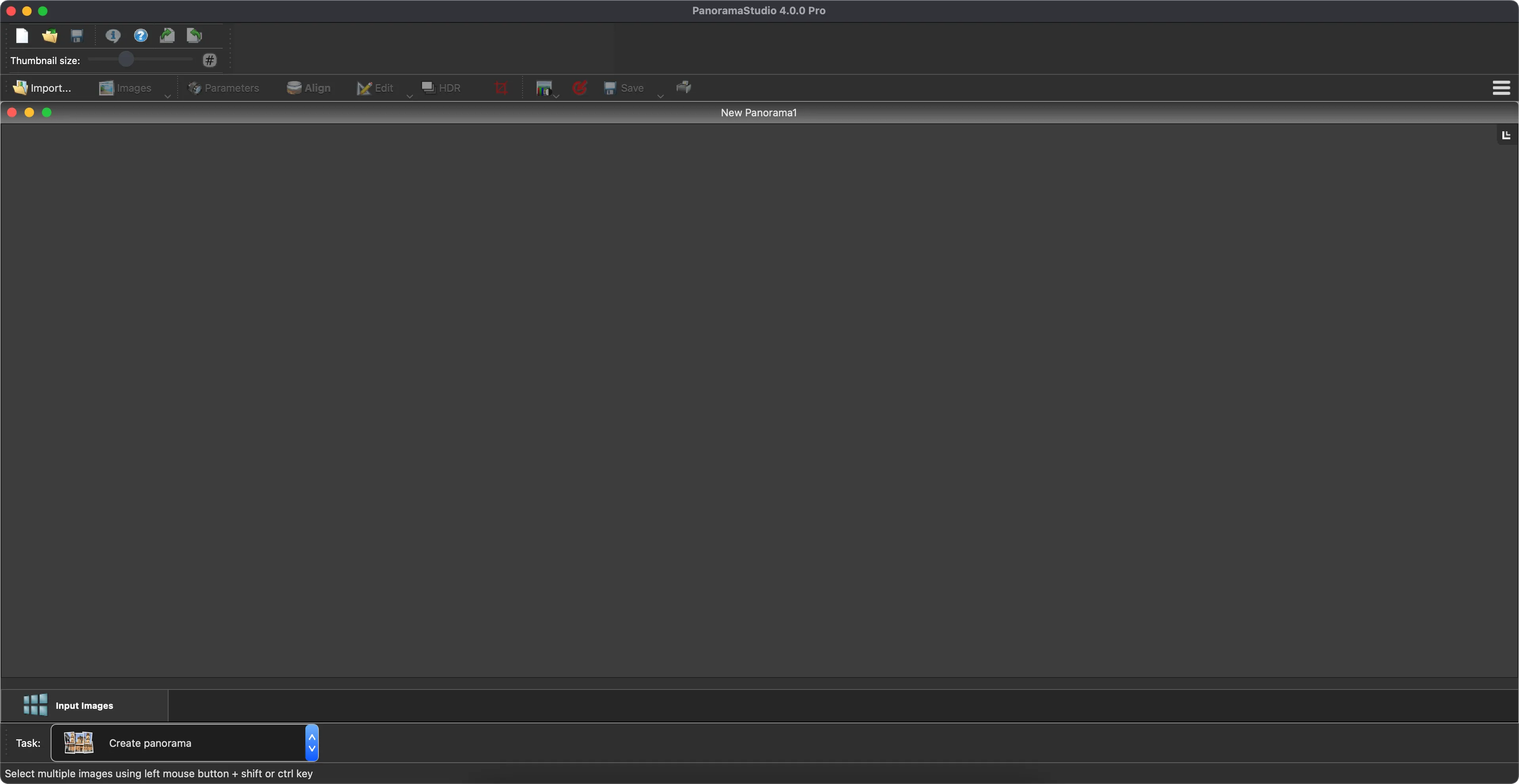Switch to the Input Images tab
The image size is (1519, 784).
click(84, 706)
